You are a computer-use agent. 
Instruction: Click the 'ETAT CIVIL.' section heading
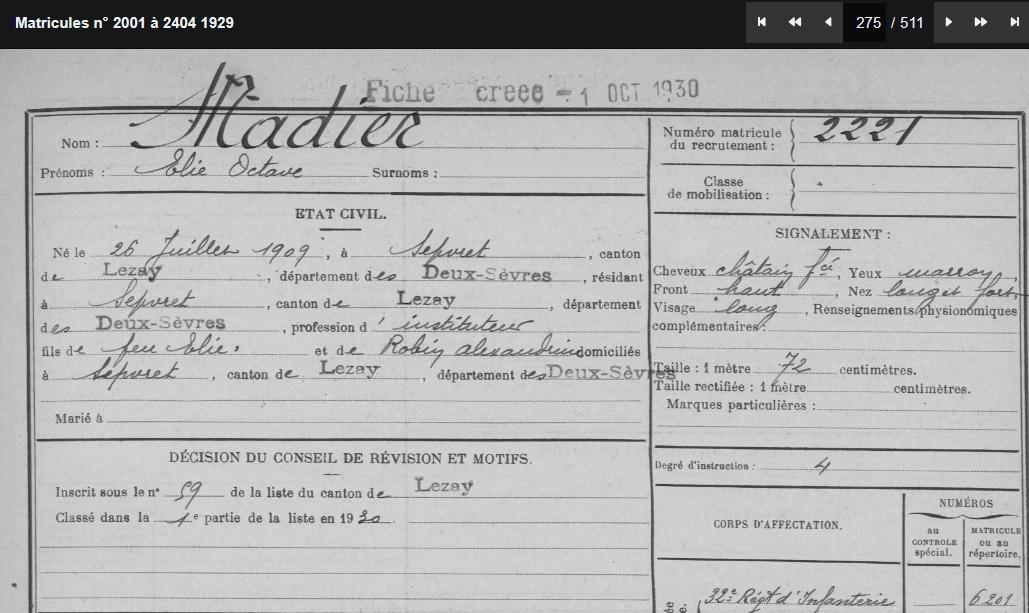(x=340, y=214)
